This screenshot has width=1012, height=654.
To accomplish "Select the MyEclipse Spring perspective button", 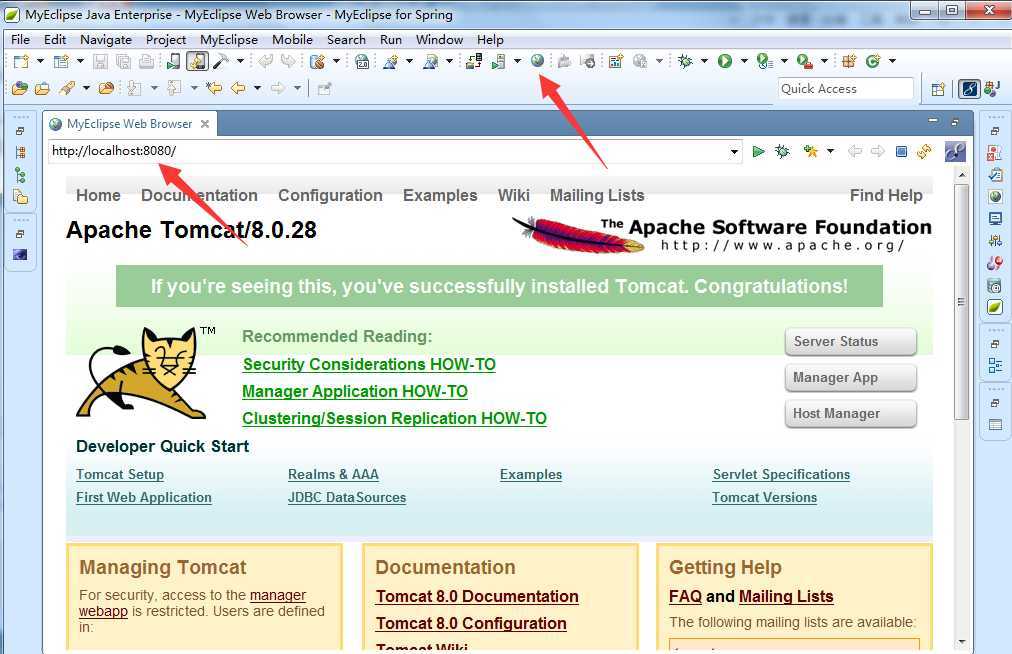I will click(969, 89).
